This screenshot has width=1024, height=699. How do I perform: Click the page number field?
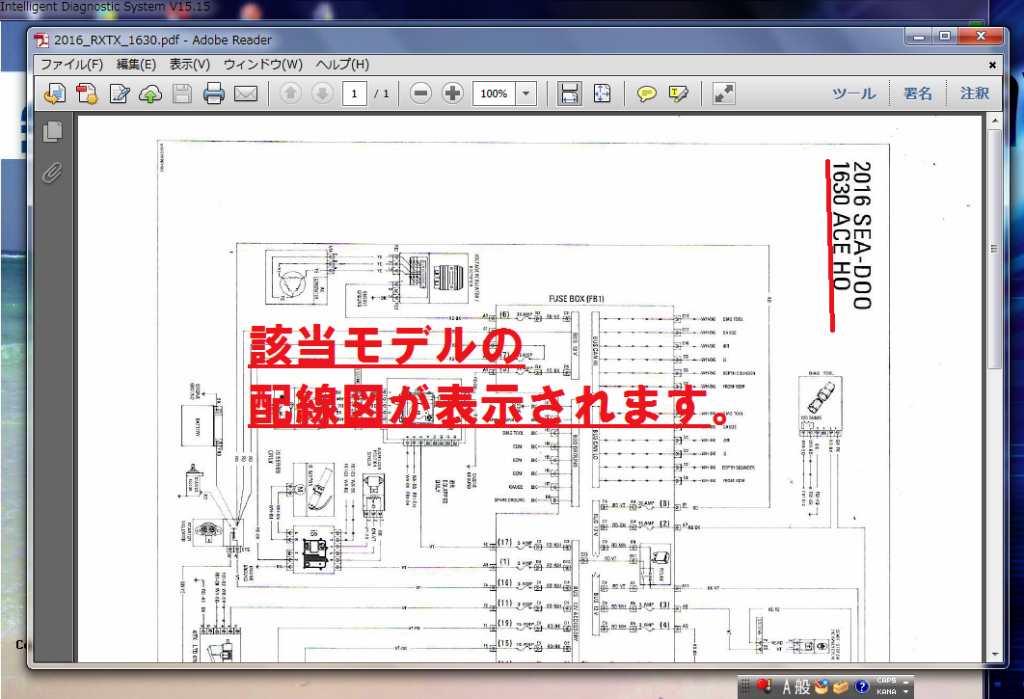point(355,93)
